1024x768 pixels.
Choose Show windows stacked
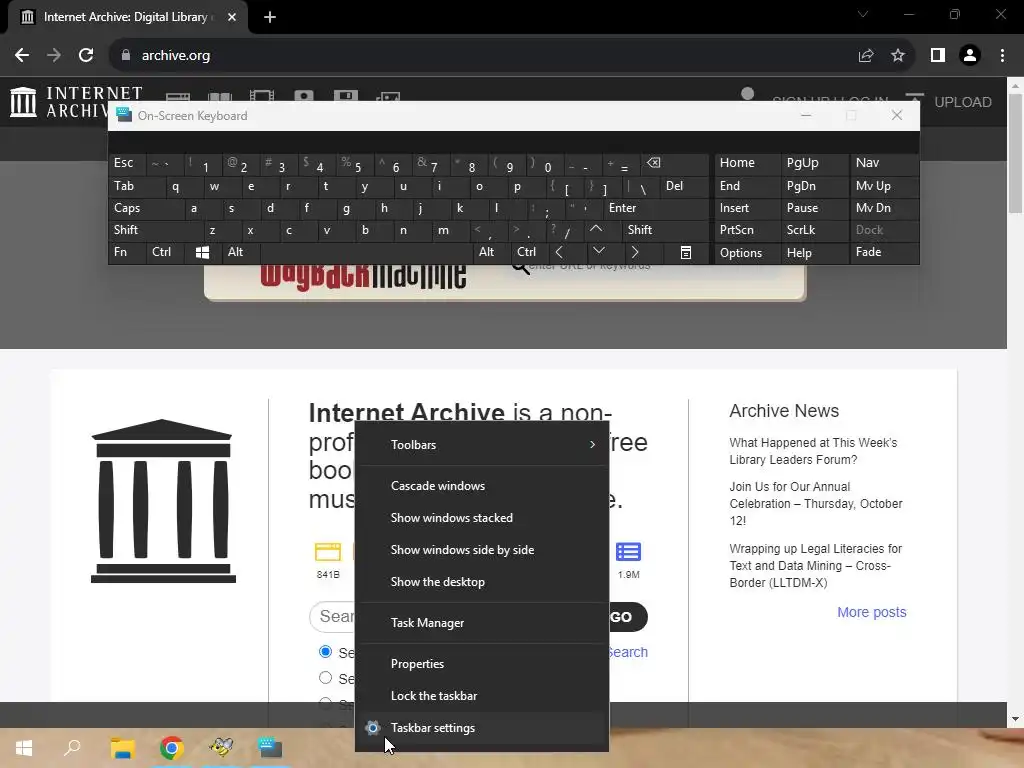pyautogui.click(x=482, y=518)
